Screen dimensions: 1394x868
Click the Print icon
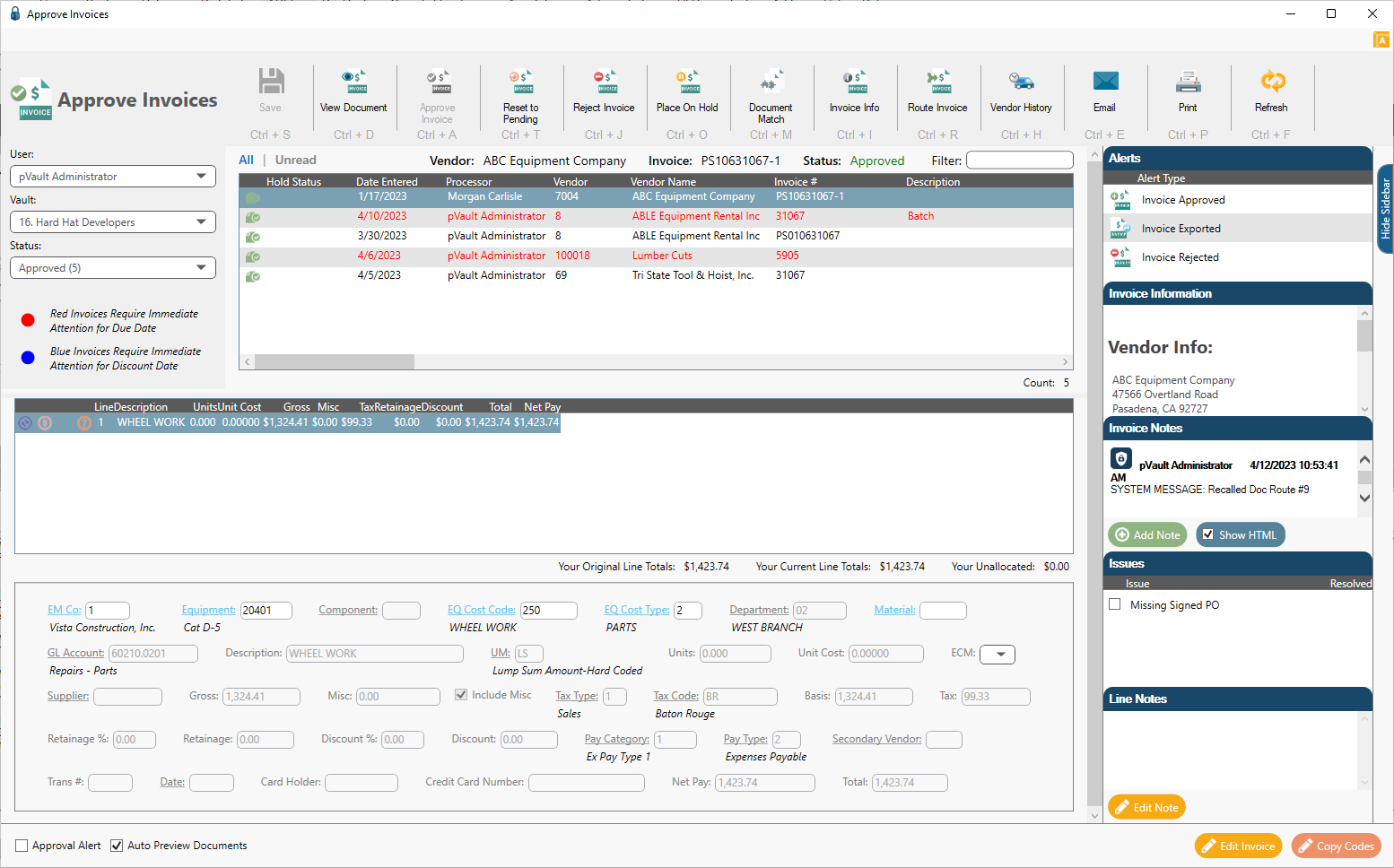click(1188, 82)
